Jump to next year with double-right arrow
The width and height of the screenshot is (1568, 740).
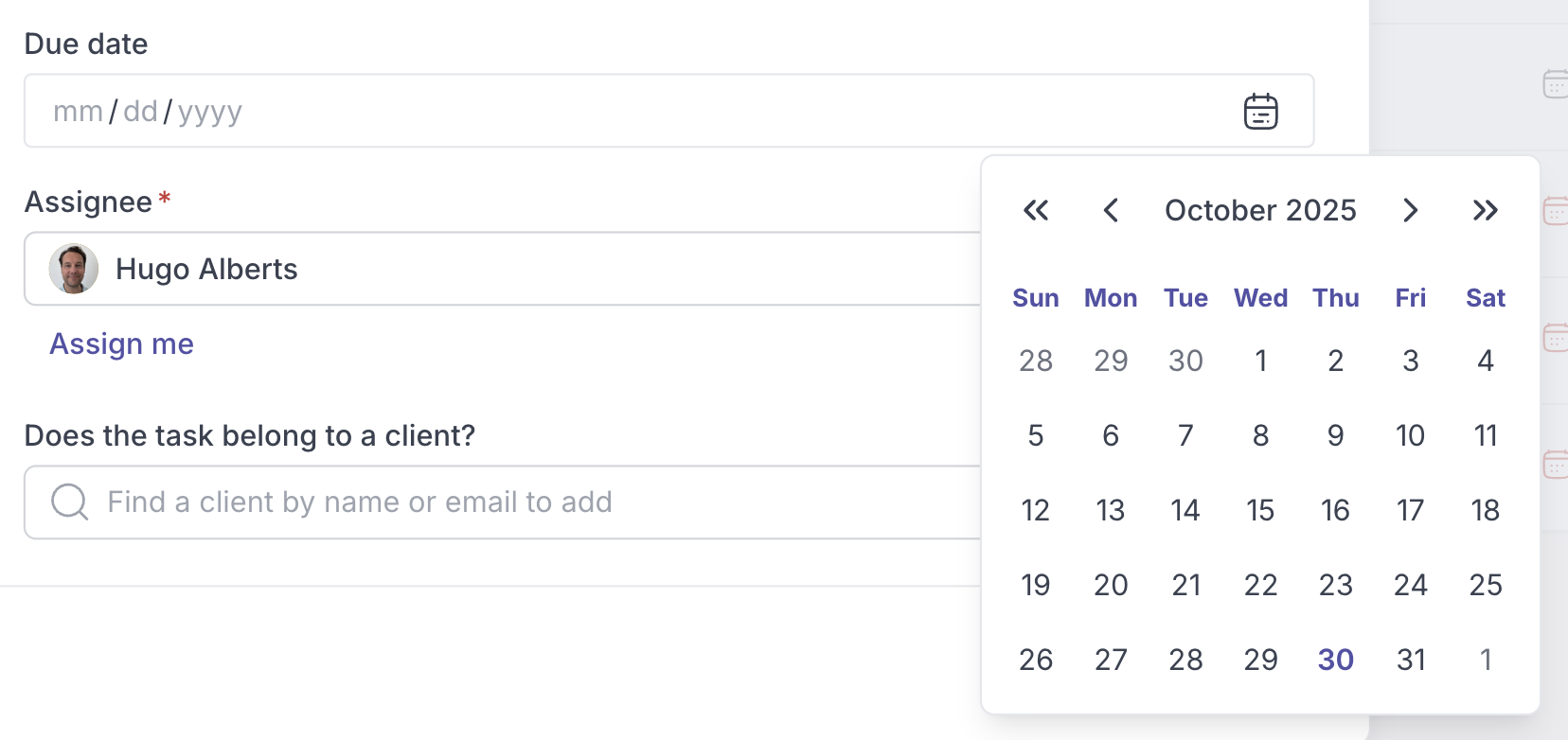[x=1485, y=210]
